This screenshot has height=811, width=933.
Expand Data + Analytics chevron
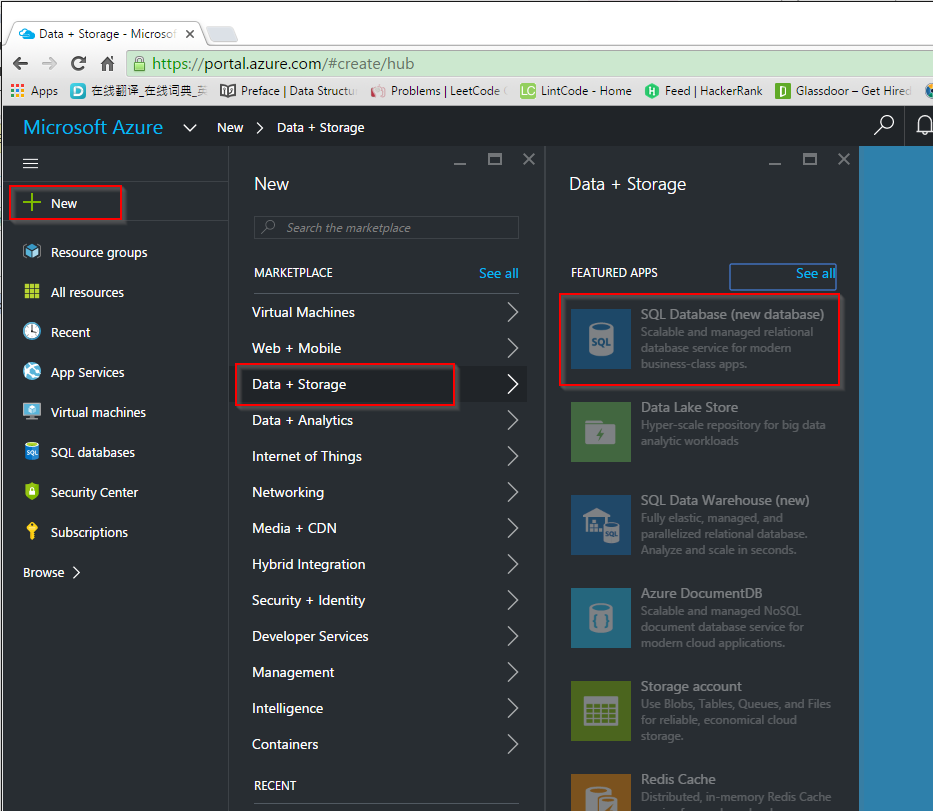[512, 420]
